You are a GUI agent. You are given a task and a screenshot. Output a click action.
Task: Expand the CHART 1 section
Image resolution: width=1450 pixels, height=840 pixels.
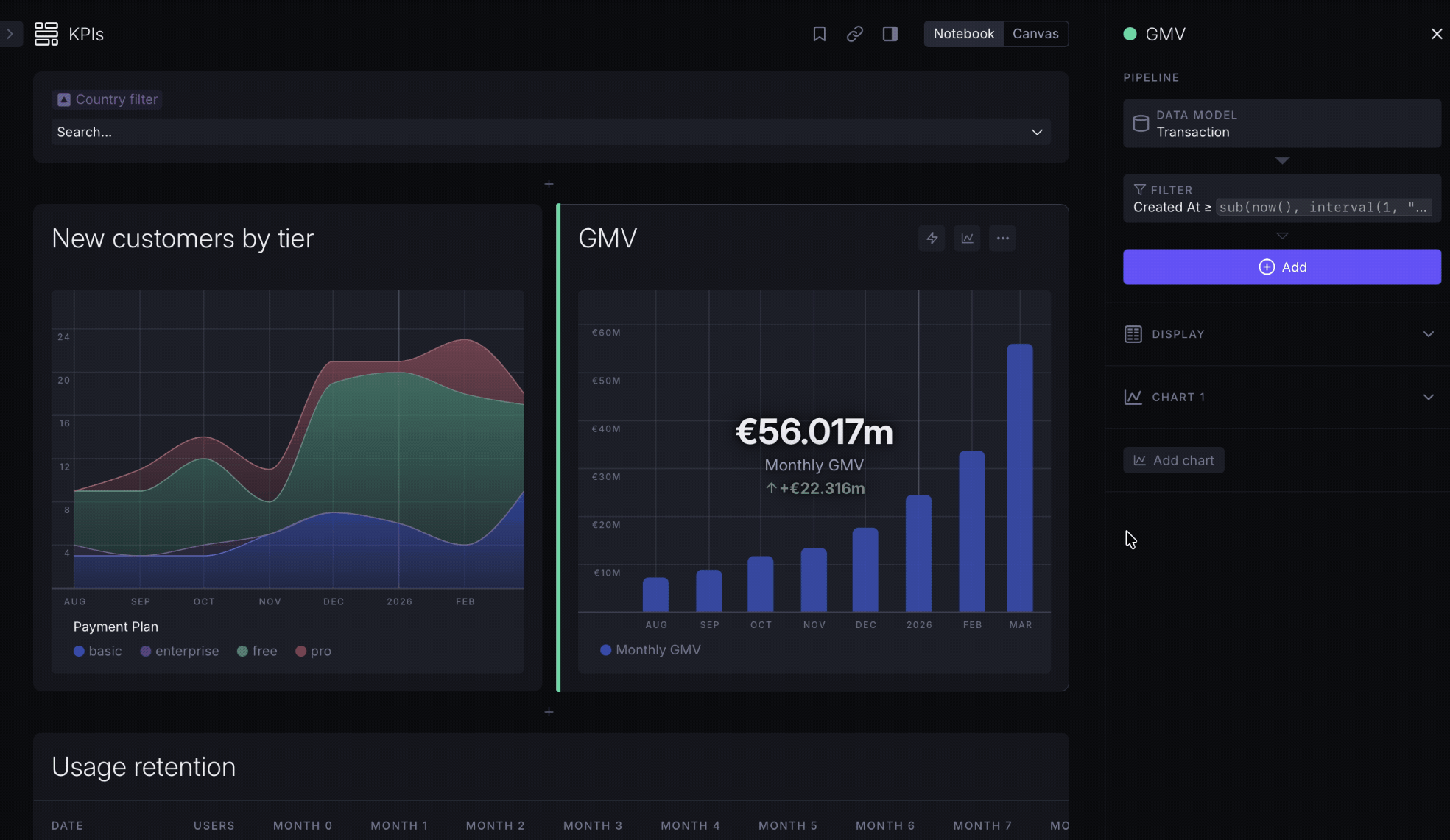click(1281, 398)
